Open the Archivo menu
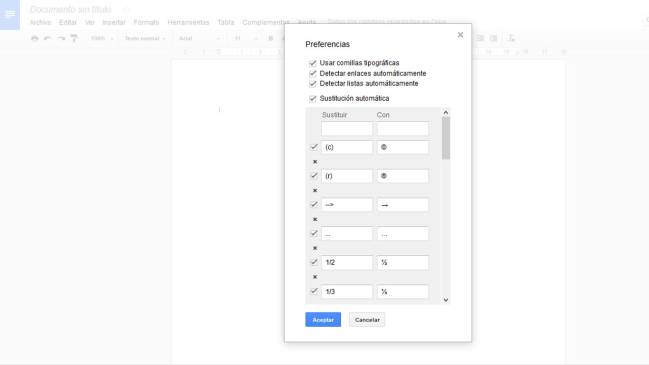 41,22
